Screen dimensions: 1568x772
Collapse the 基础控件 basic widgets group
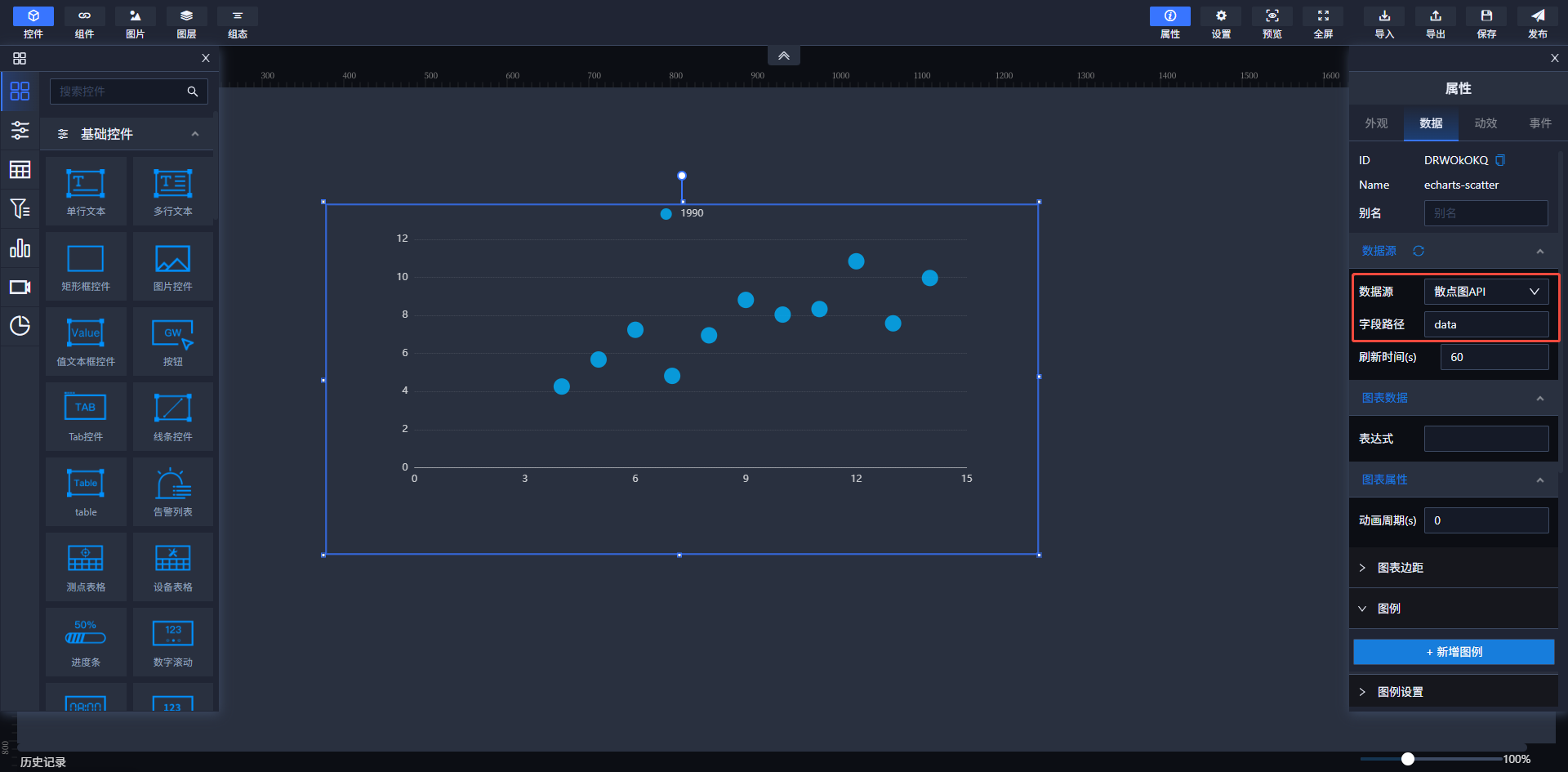[194, 134]
